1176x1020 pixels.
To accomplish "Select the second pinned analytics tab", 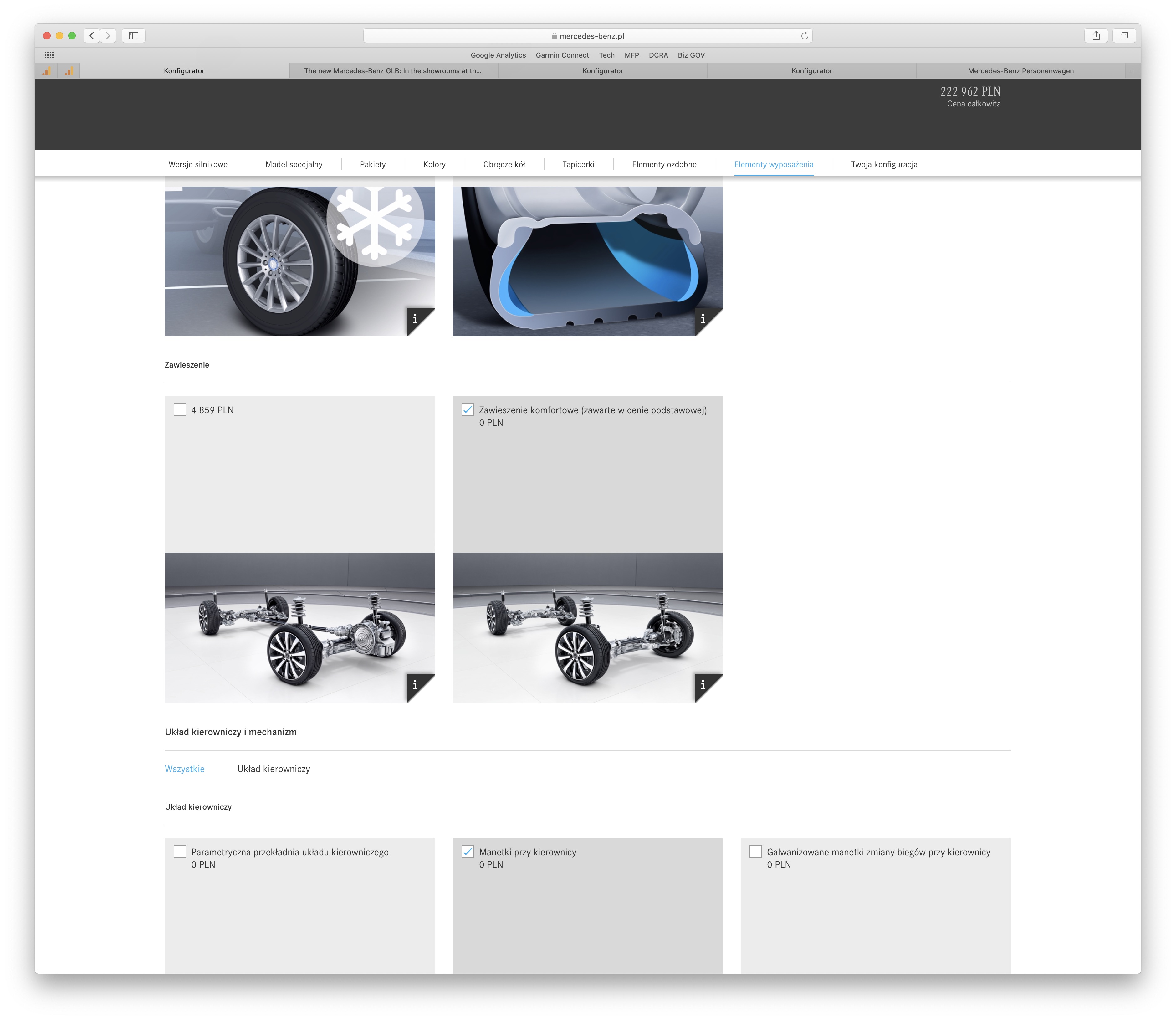I will tap(69, 71).
